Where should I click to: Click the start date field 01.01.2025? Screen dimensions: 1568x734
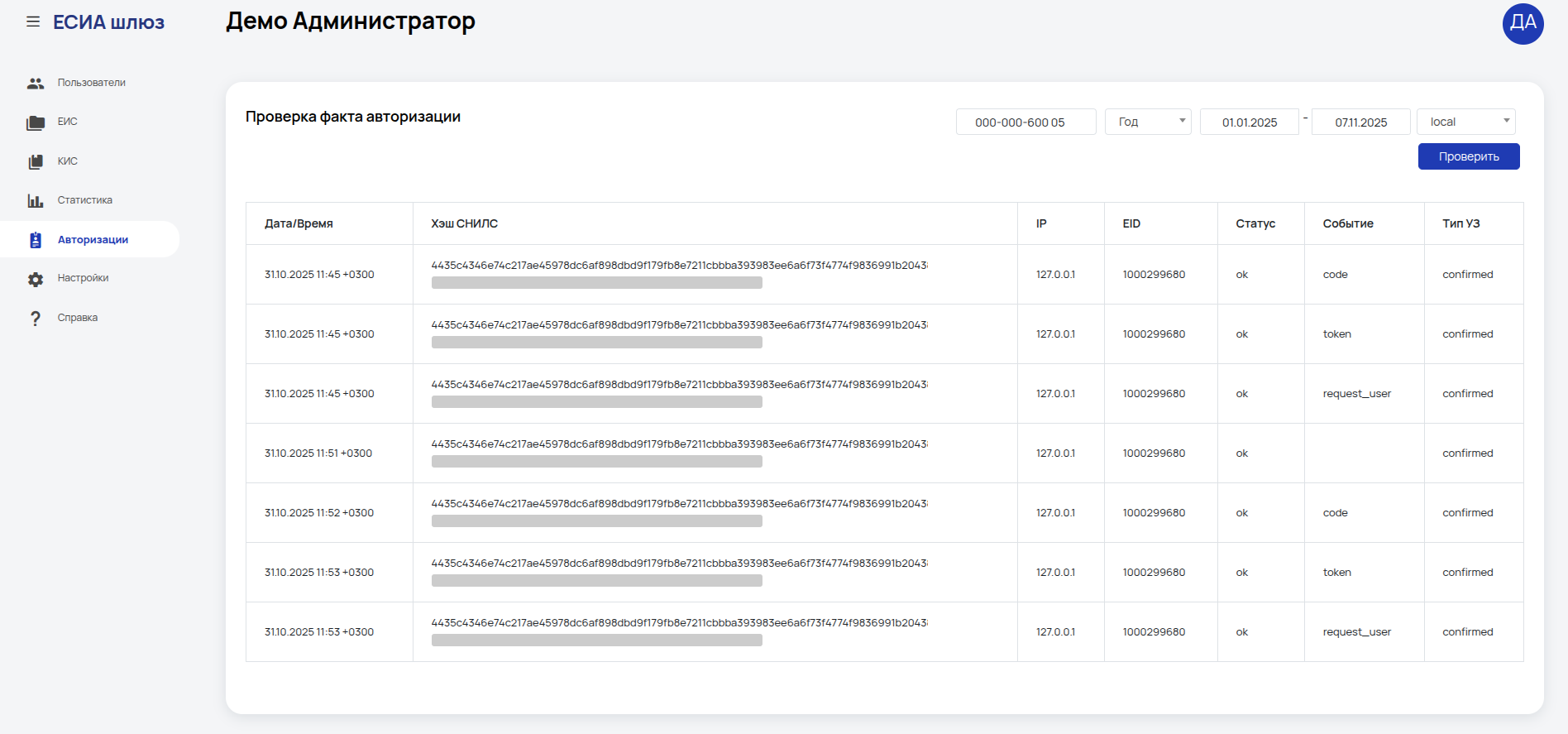click(1250, 122)
